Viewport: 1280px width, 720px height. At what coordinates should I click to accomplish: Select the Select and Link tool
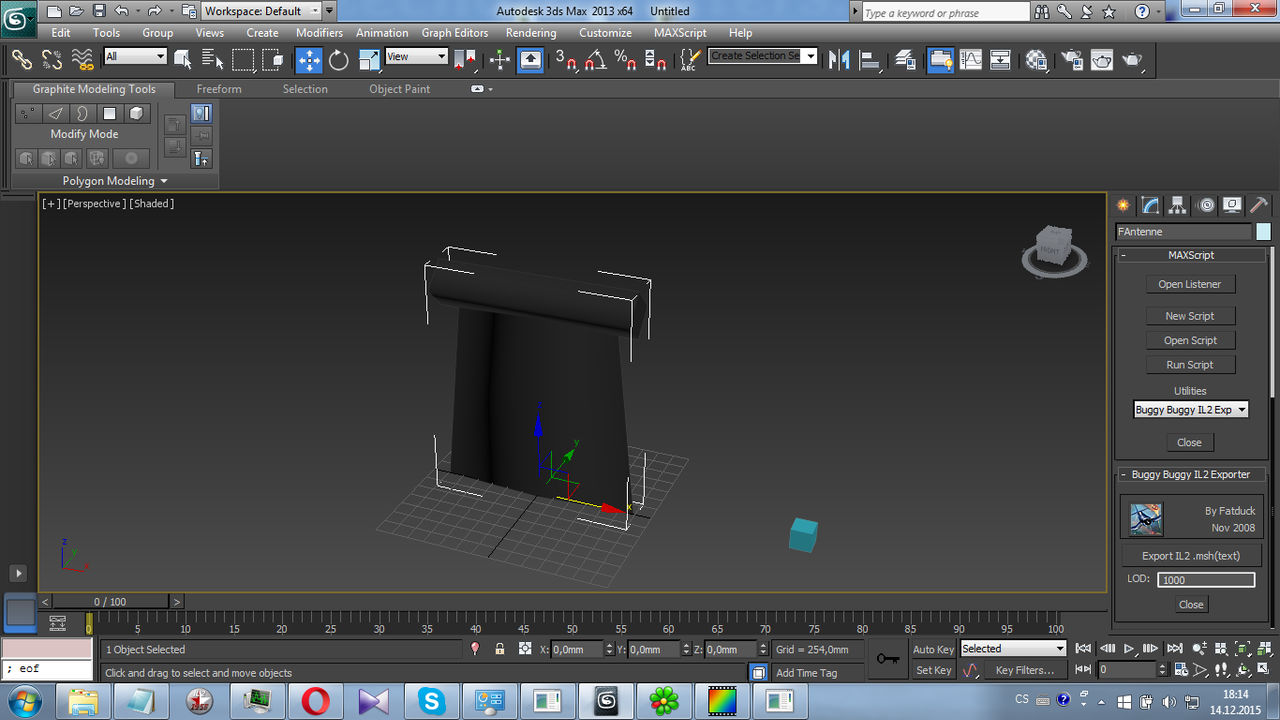tap(22, 60)
